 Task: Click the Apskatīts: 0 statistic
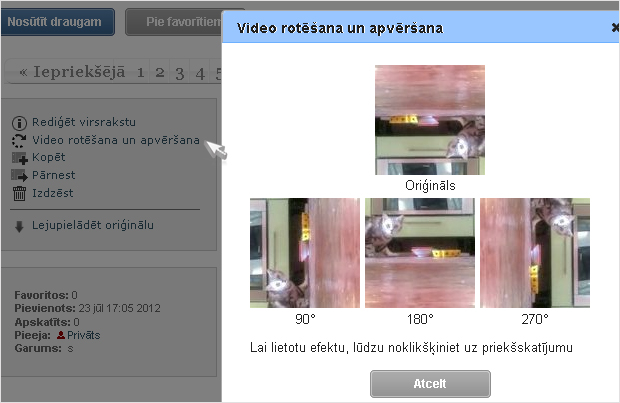[x=47, y=322]
